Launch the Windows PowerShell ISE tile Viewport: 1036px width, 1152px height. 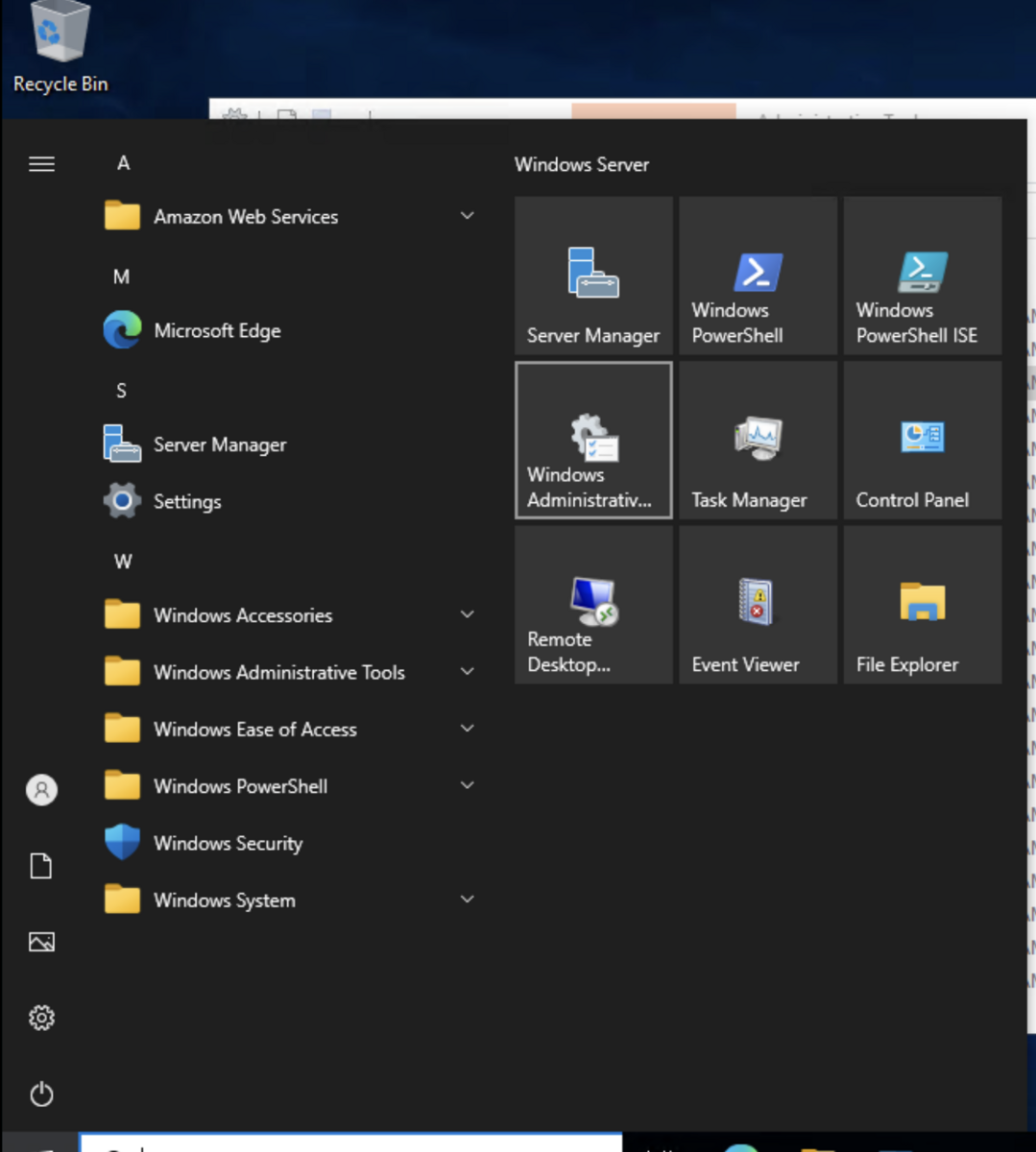tap(923, 276)
